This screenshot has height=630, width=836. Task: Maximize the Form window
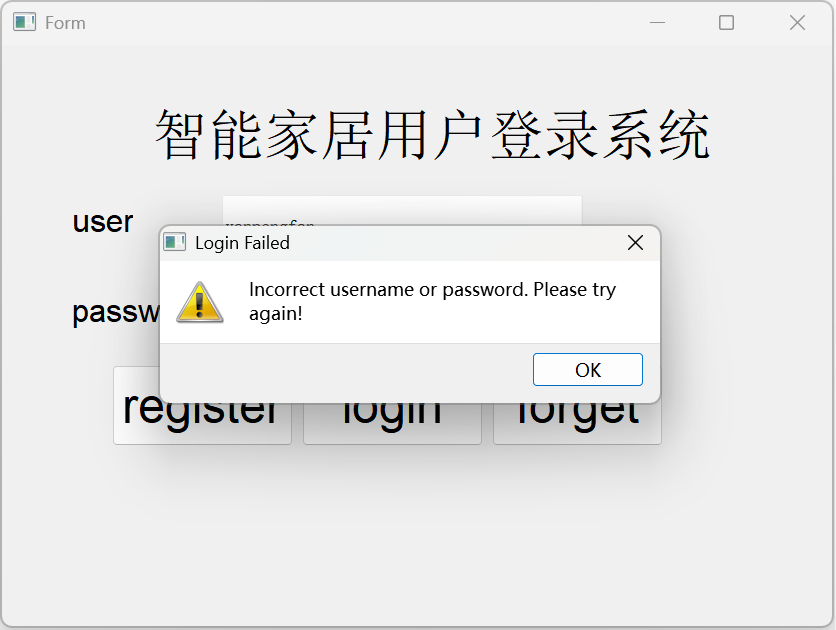(x=726, y=22)
